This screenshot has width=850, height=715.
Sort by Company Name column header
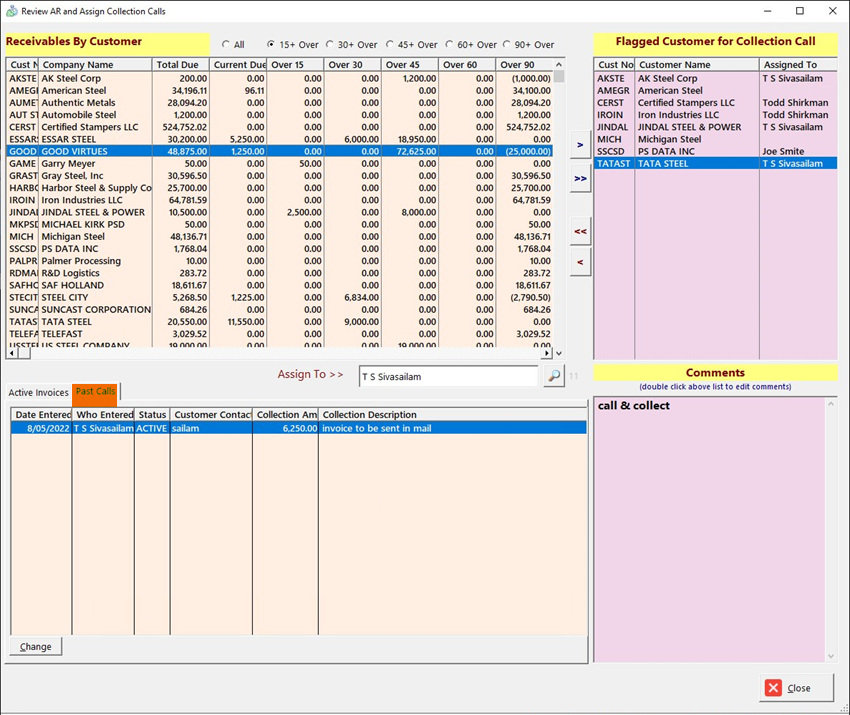95,65
